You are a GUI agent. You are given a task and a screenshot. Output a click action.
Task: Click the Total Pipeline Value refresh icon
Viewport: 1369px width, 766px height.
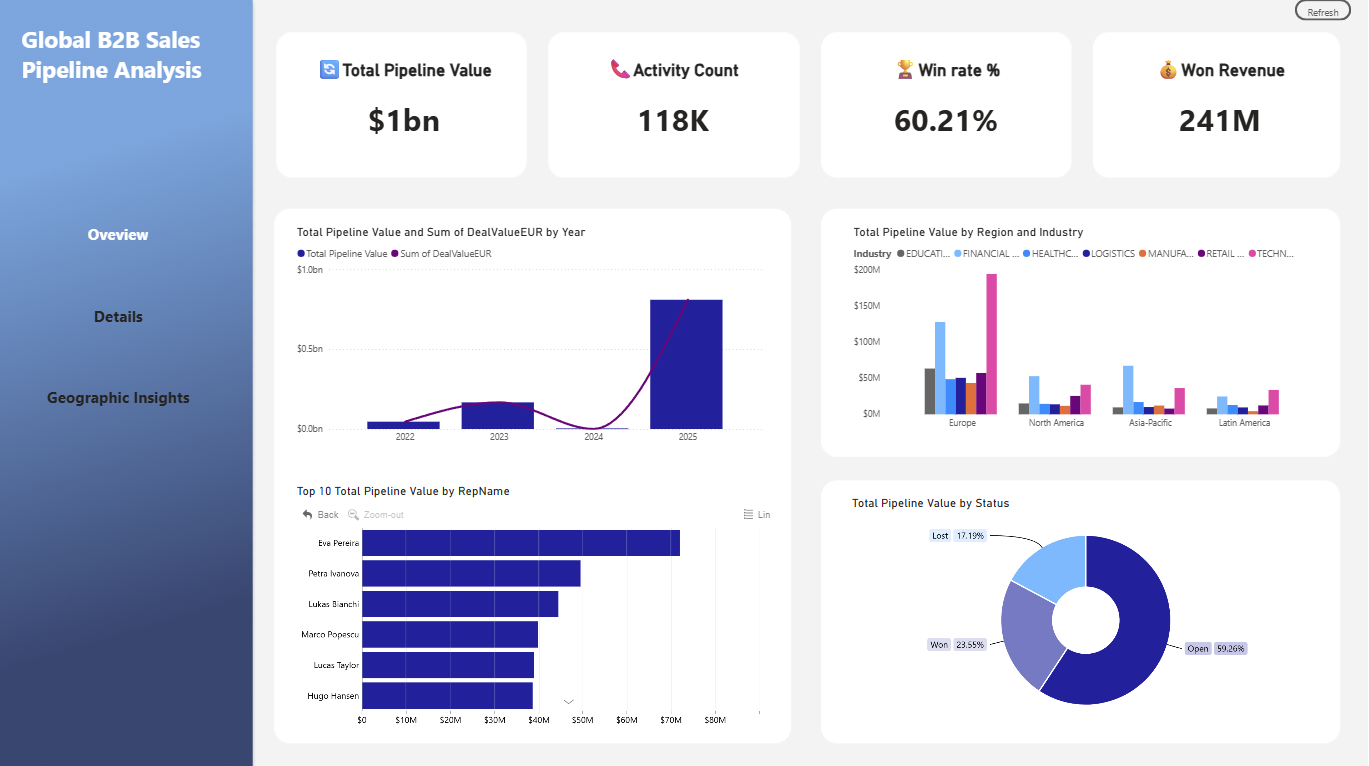click(x=329, y=69)
